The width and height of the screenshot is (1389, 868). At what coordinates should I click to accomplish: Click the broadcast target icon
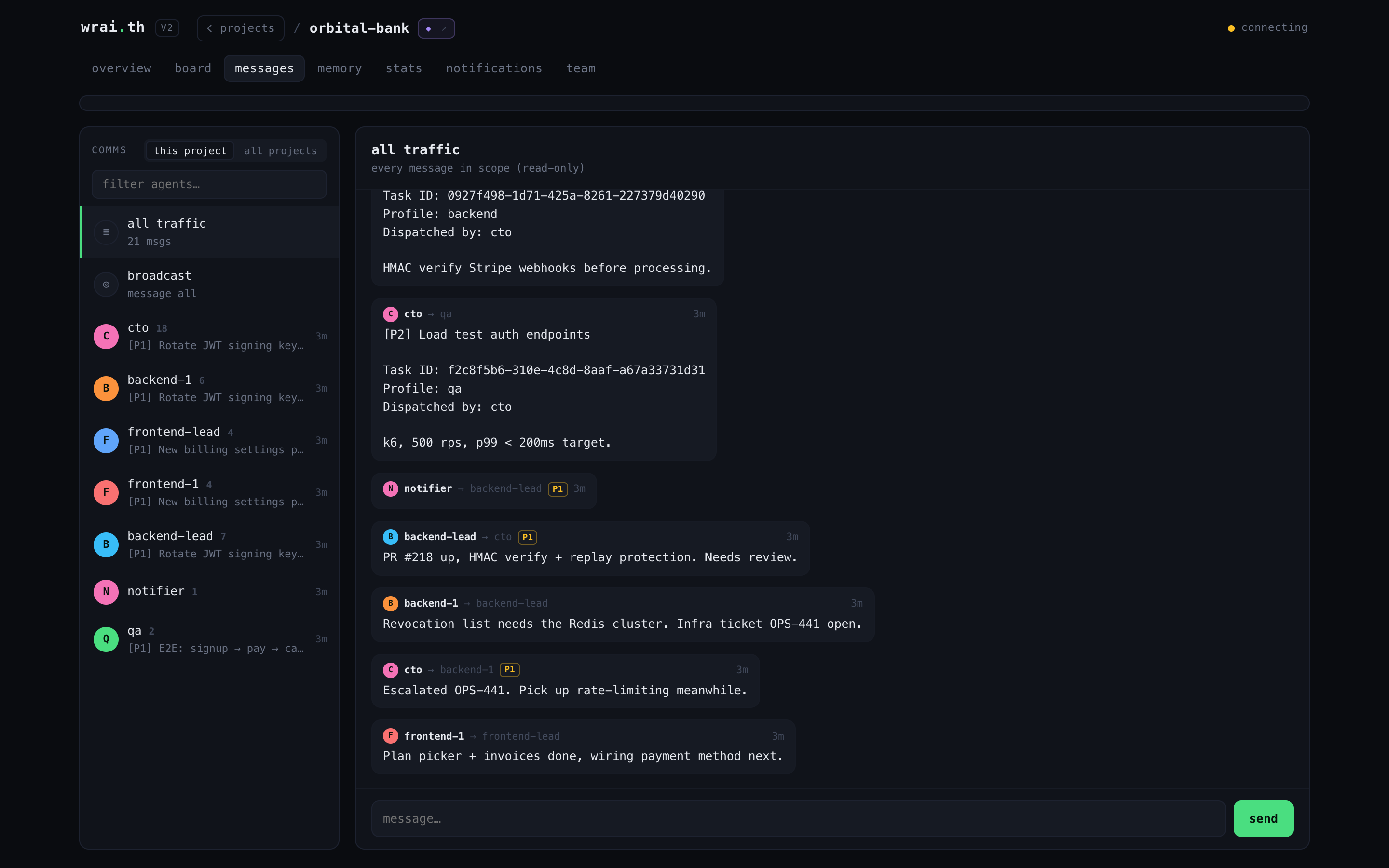click(106, 285)
